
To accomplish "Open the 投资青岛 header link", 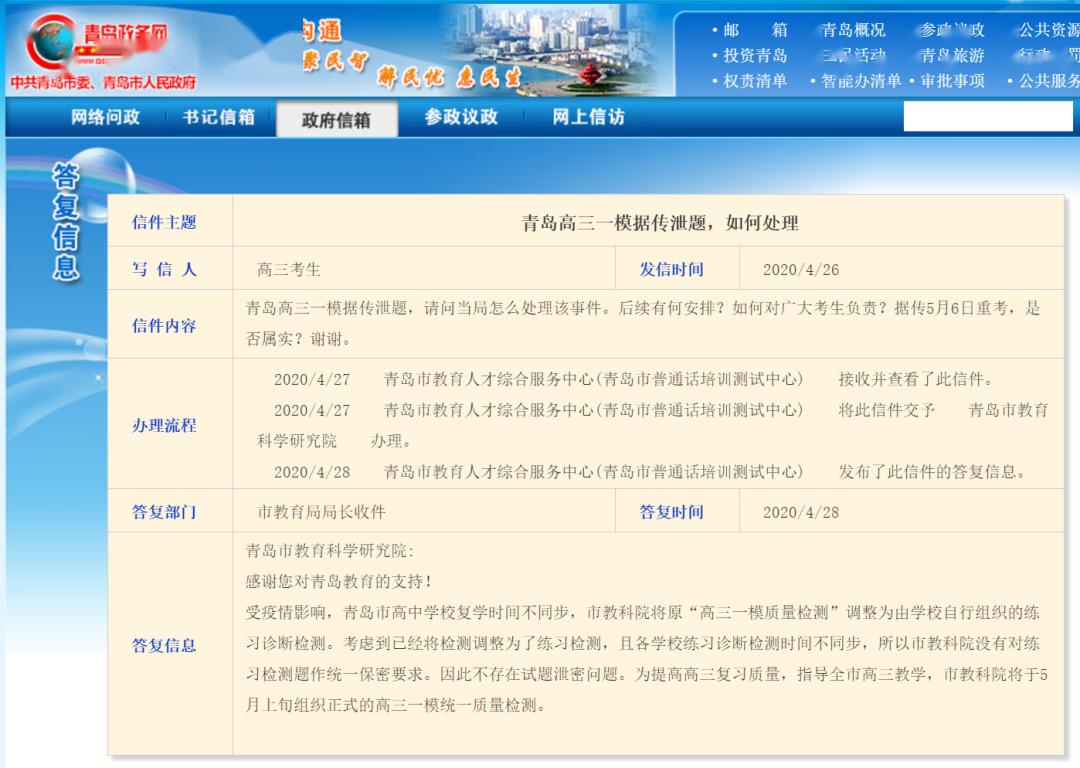I will (x=754, y=56).
